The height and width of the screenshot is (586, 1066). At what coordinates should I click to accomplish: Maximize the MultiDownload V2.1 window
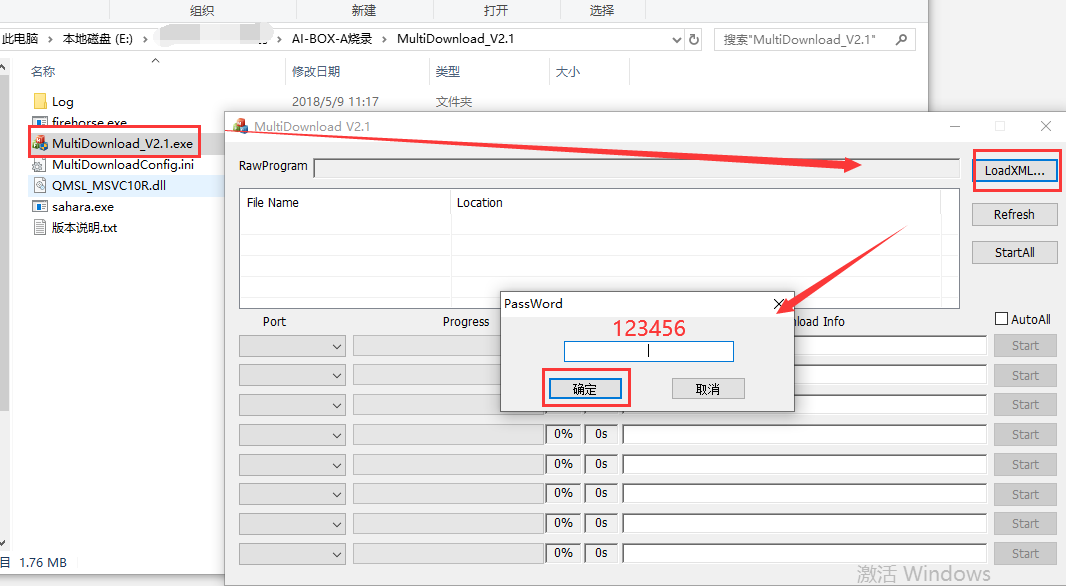[x=999, y=126]
